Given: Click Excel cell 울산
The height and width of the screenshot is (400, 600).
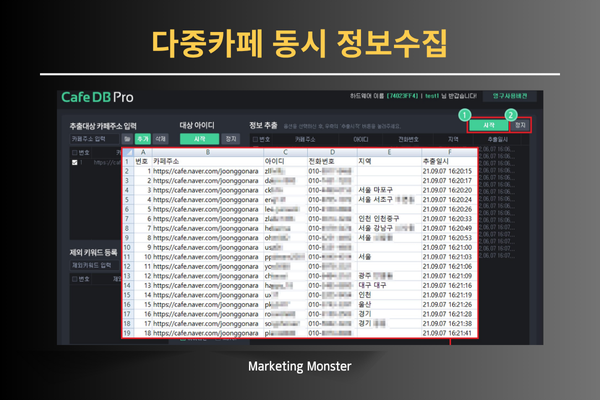Looking at the screenshot, I should tap(389, 304).
